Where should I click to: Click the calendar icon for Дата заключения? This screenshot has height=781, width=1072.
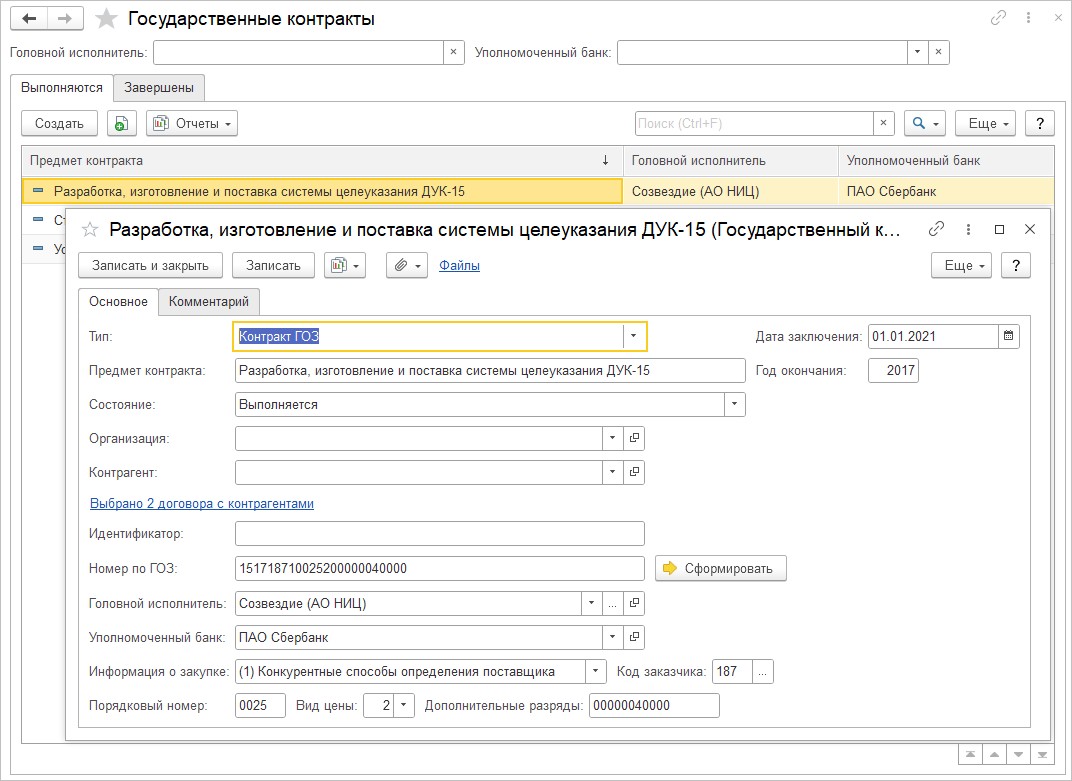coord(1009,337)
